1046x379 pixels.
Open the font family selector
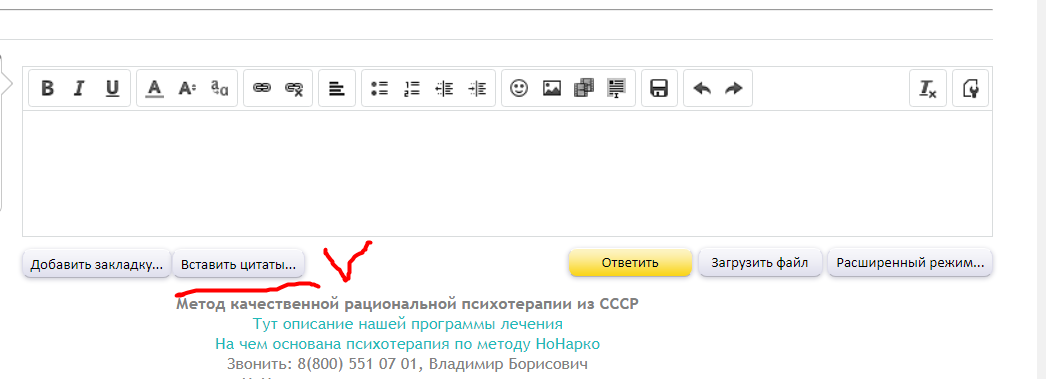pyautogui.click(x=219, y=88)
